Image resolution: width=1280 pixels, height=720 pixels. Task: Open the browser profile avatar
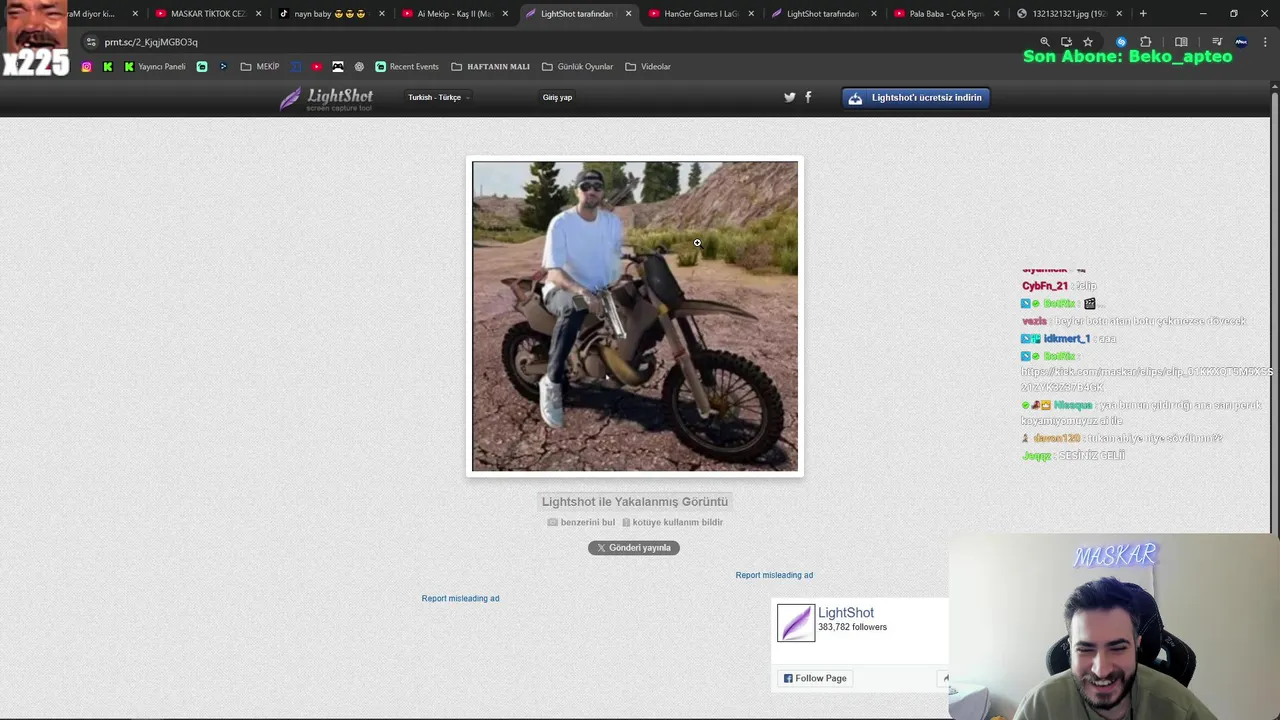(x=1241, y=42)
